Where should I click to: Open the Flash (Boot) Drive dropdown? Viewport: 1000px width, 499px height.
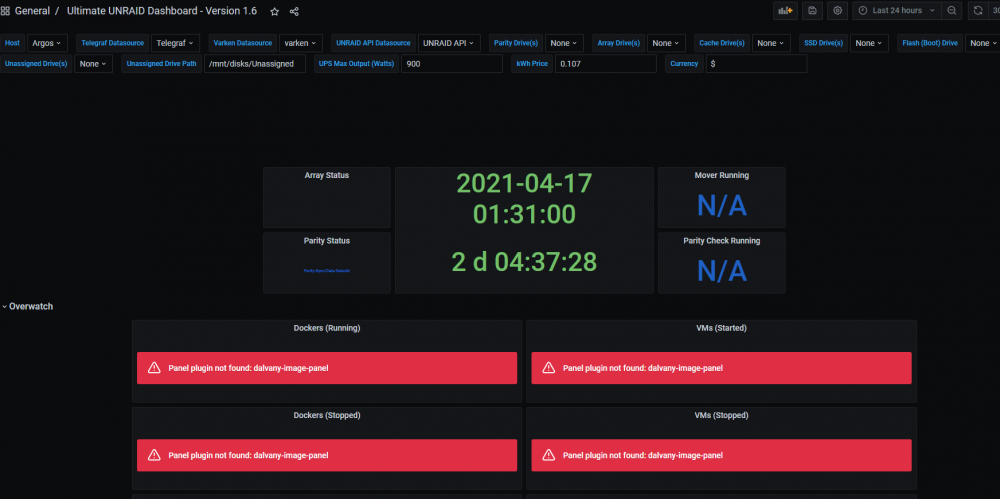tap(983, 43)
